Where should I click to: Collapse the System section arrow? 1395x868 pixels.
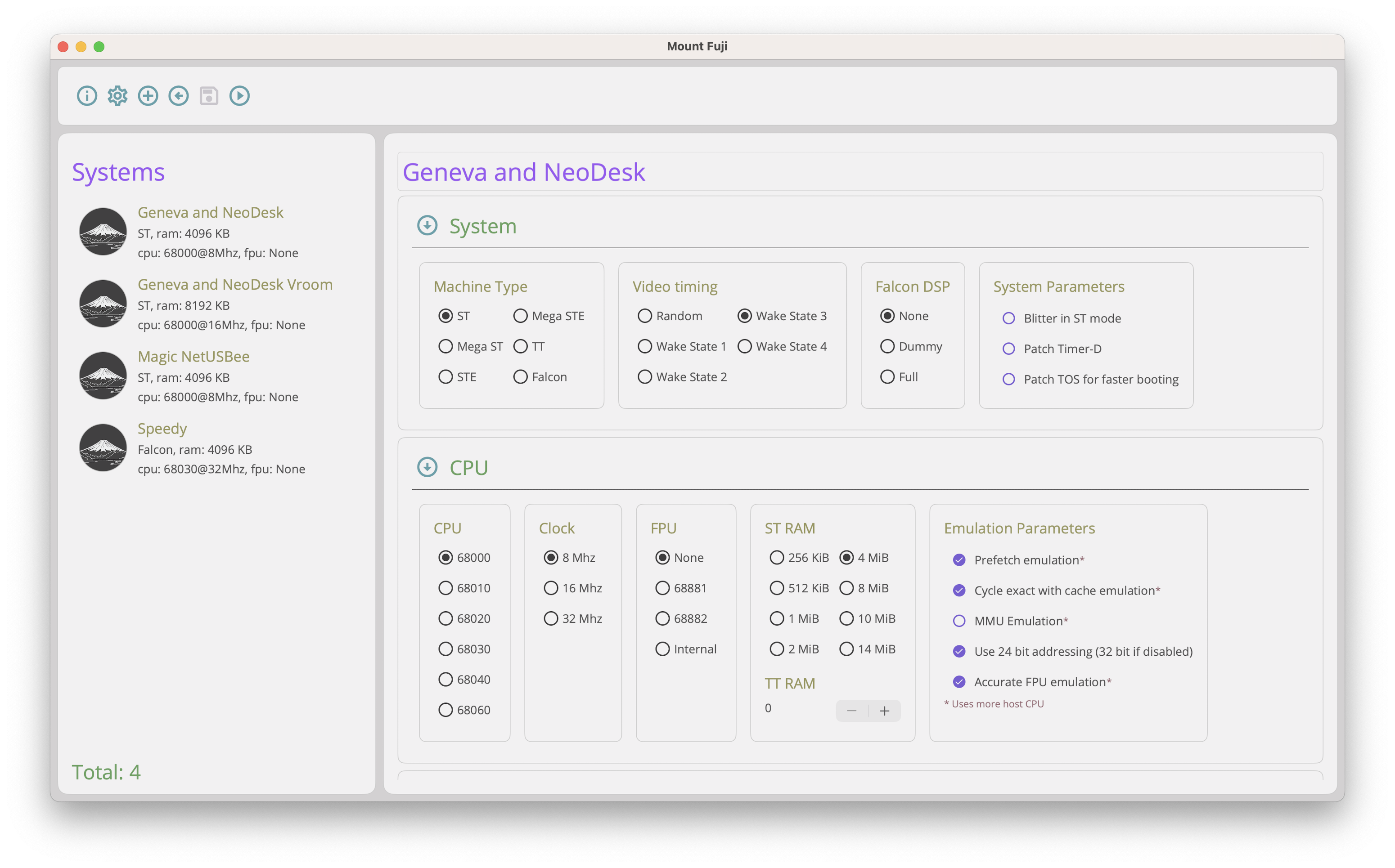(x=427, y=226)
